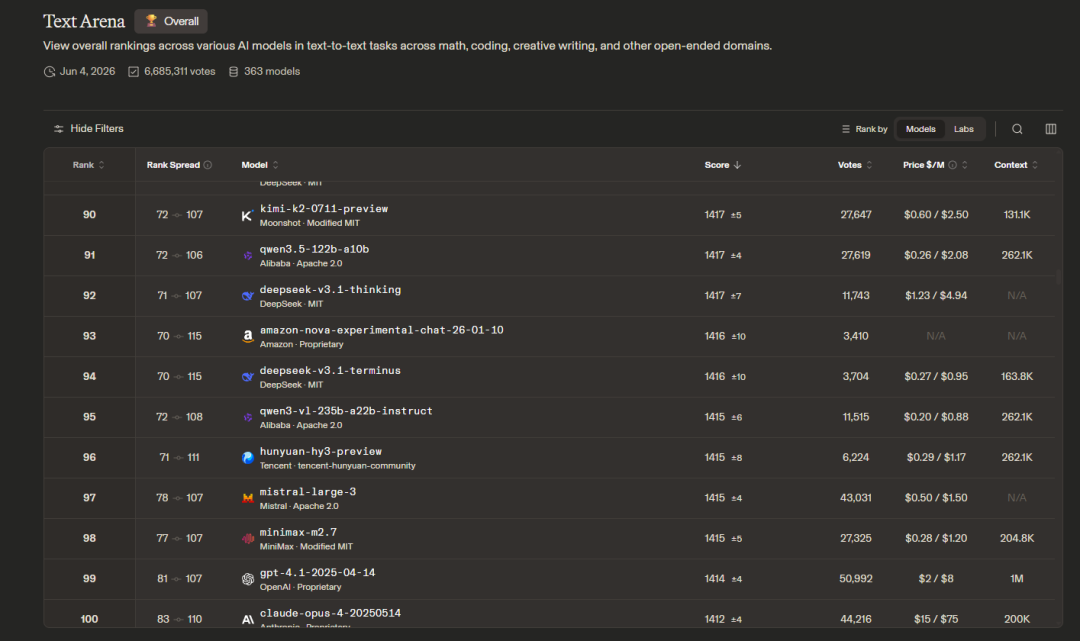
Task: Click DeepSeek logo beside deepseek-v3.1-terminus
Action: pyautogui.click(x=248, y=377)
